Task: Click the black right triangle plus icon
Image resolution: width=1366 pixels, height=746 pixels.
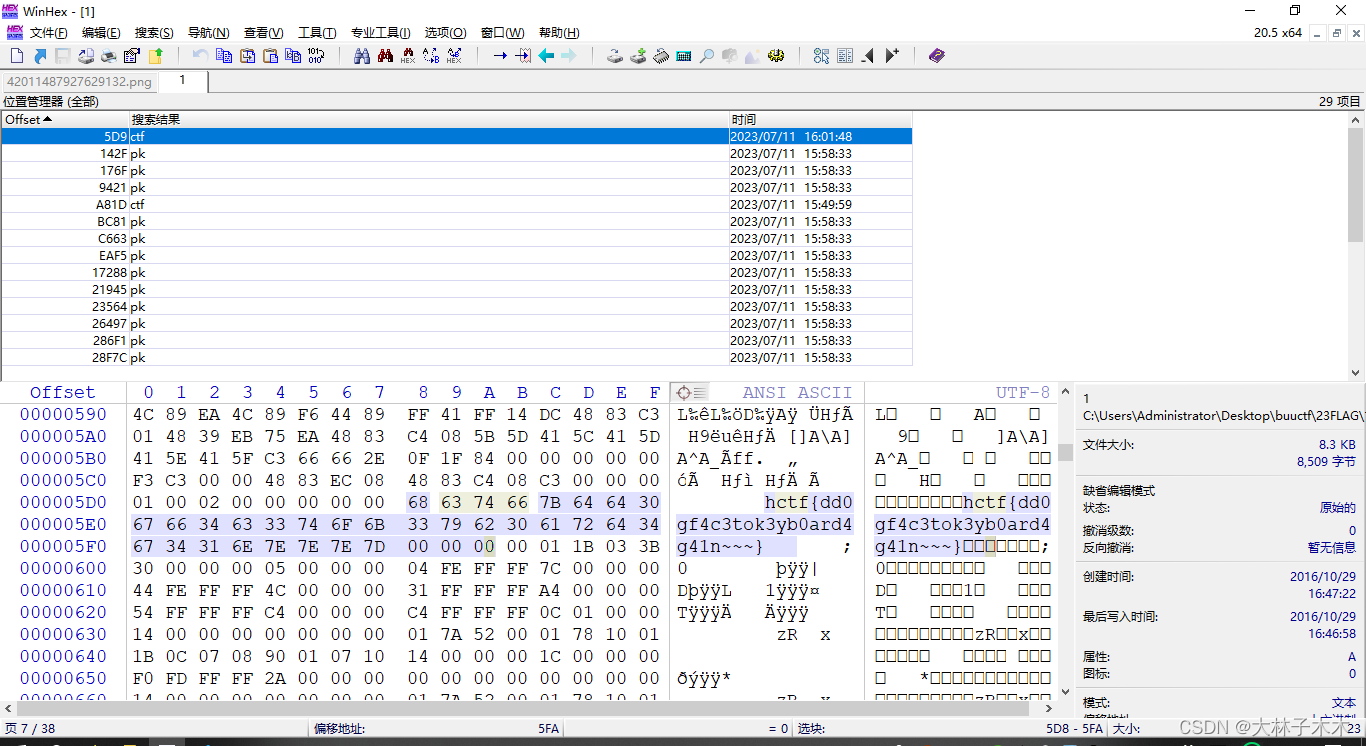Action: (x=892, y=56)
